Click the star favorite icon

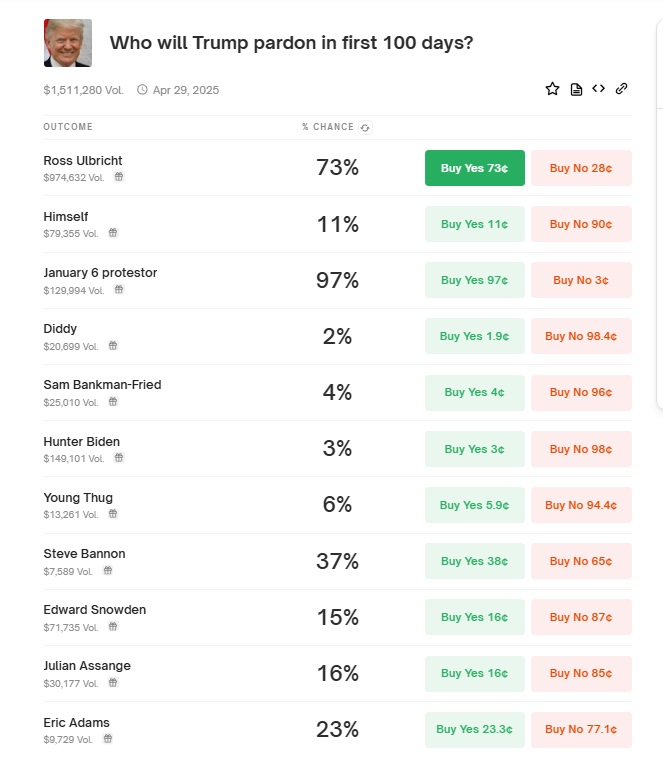[x=552, y=89]
